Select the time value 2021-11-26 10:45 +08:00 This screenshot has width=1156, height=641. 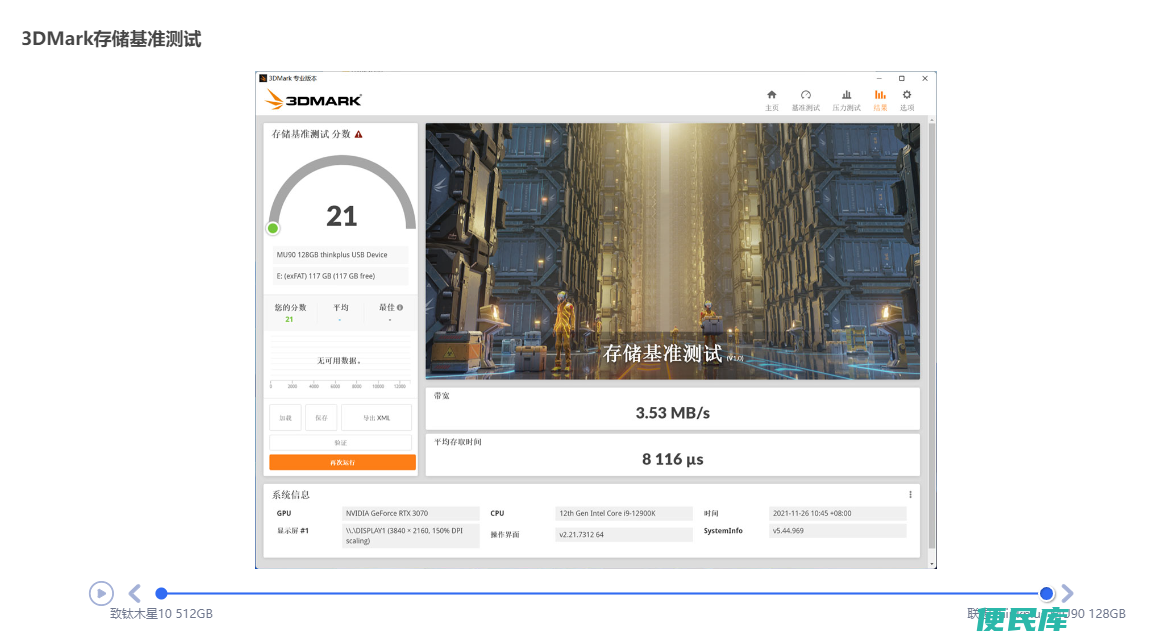coord(812,513)
